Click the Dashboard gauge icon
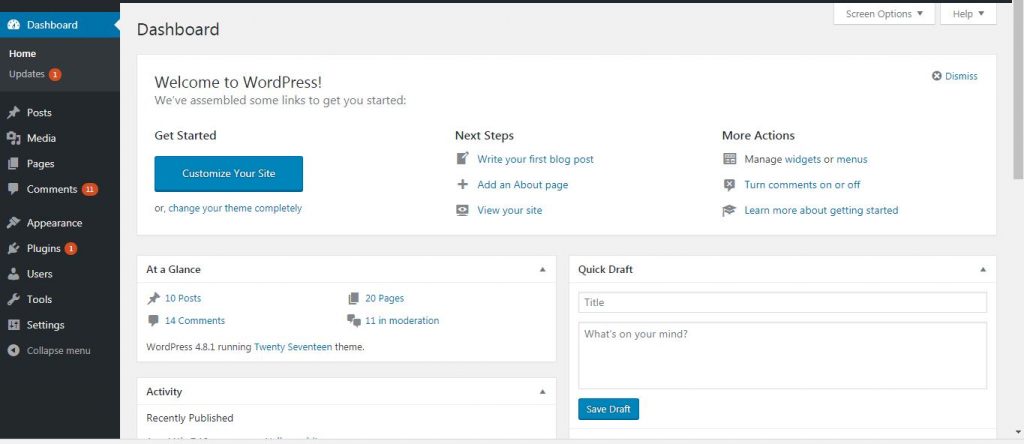This screenshot has width=1024, height=444. click(x=13, y=25)
